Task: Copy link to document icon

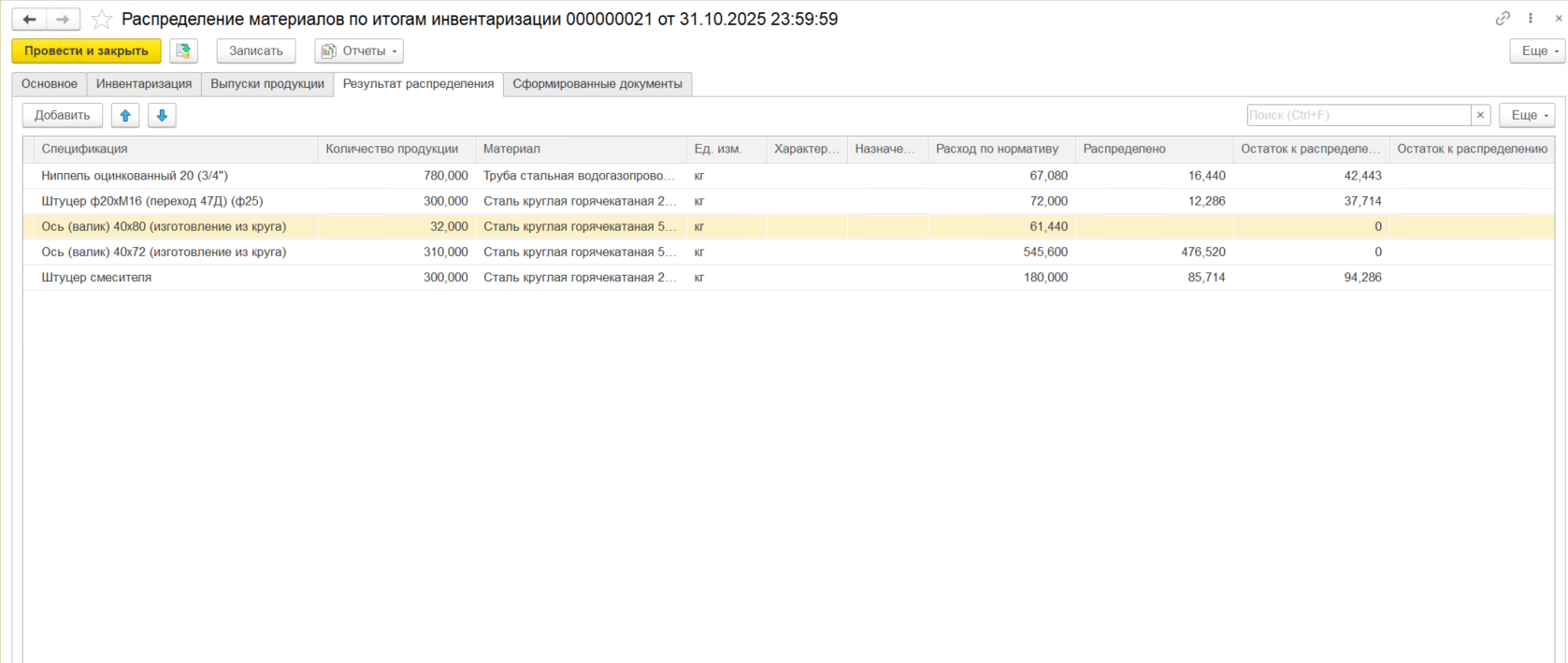Action: click(1503, 19)
